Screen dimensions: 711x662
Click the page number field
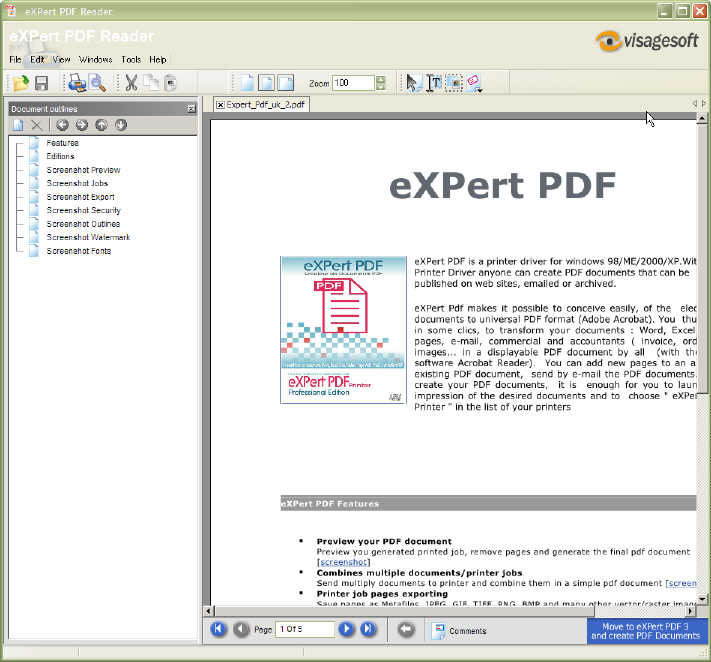click(x=305, y=629)
